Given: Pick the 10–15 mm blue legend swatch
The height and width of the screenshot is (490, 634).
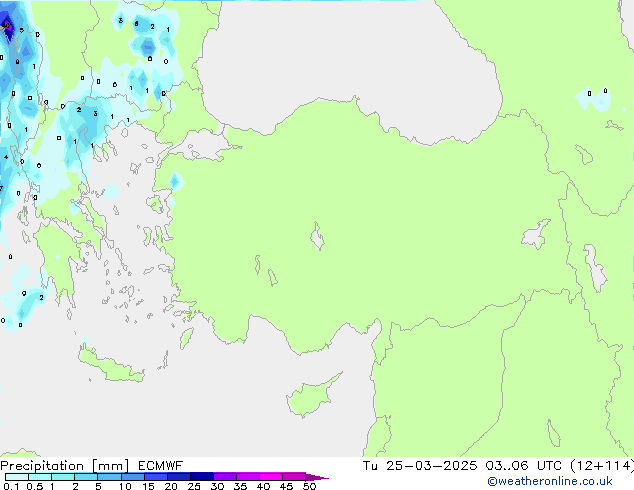Looking at the screenshot, I should 133,477.
